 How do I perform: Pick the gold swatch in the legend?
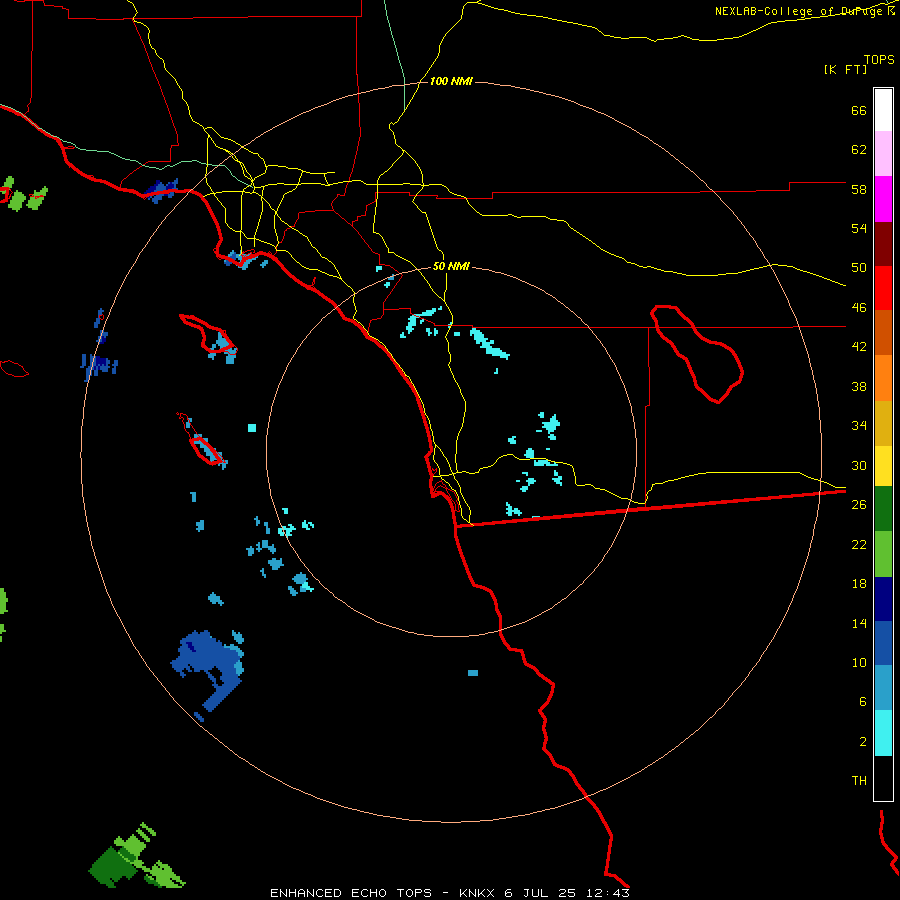883,423
